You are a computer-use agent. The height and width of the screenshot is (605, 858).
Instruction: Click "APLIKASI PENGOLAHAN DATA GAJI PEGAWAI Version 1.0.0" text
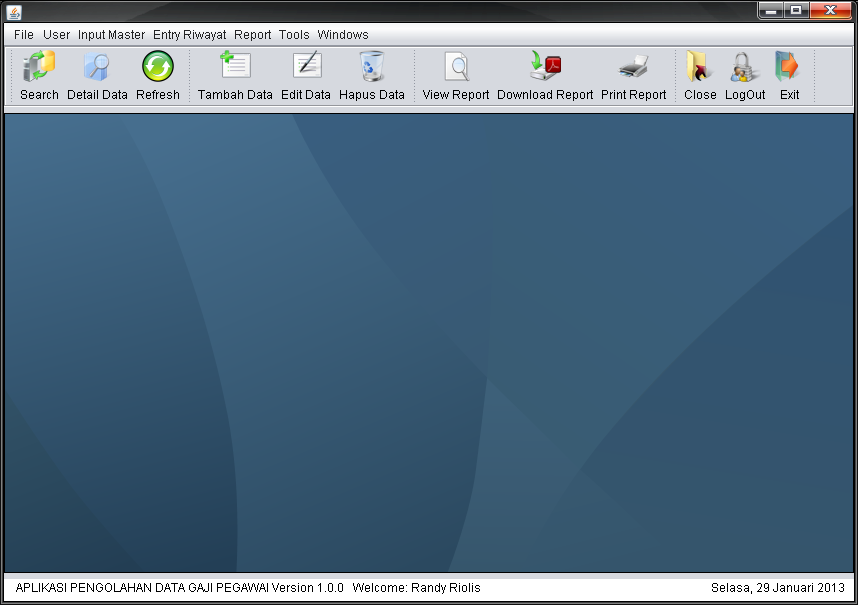pyautogui.click(x=179, y=588)
